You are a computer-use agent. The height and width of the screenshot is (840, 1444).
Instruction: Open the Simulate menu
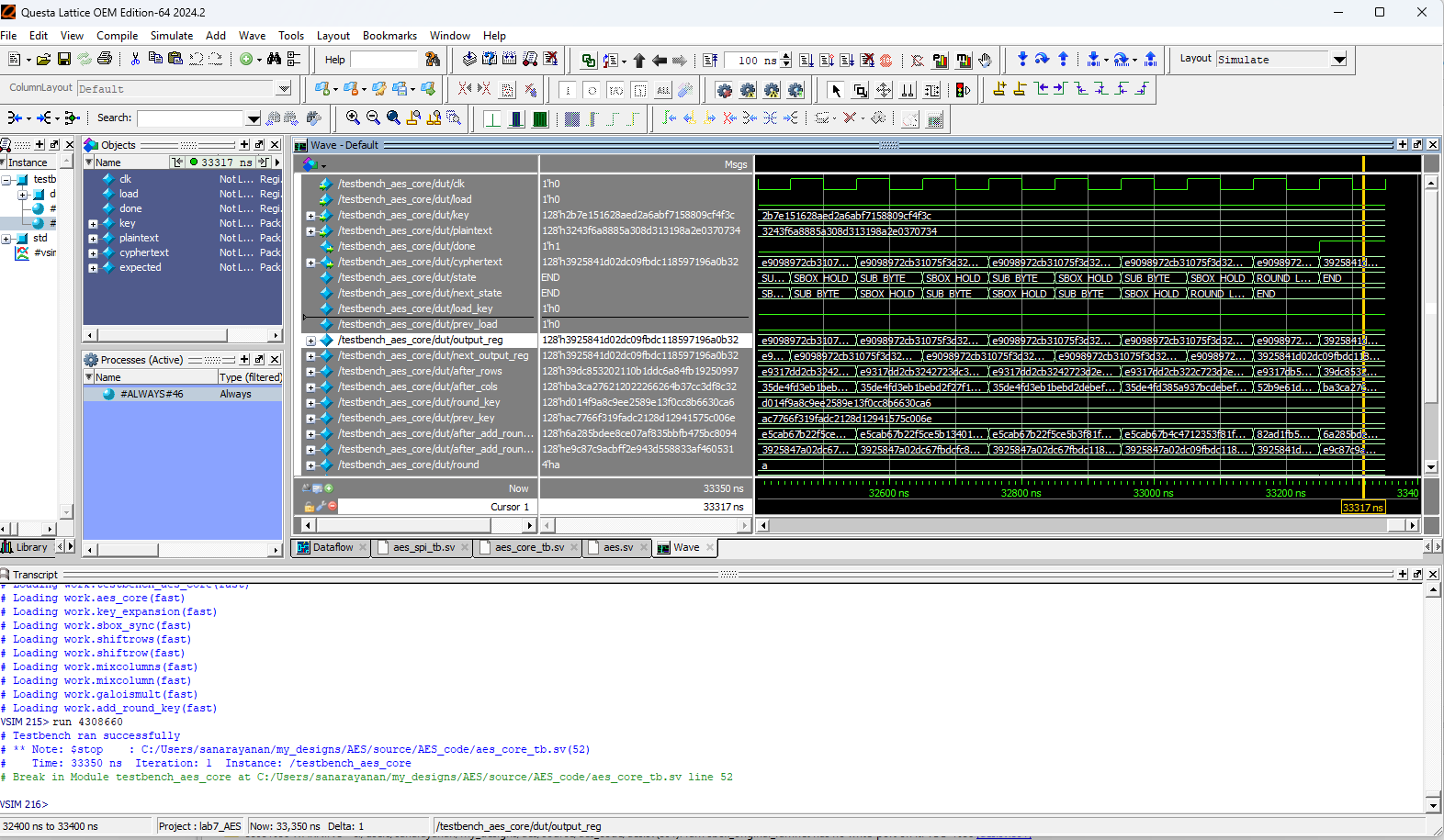pyautogui.click(x=171, y=36)
